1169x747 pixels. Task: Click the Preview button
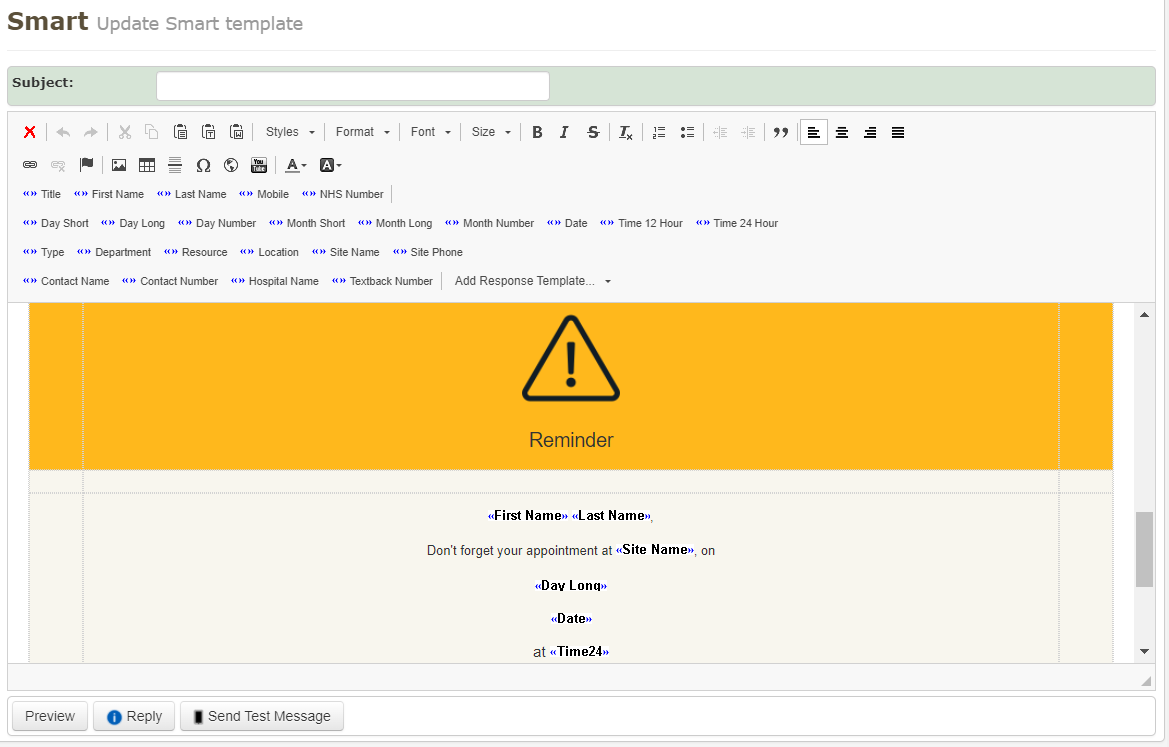click(x=50, y=716)
